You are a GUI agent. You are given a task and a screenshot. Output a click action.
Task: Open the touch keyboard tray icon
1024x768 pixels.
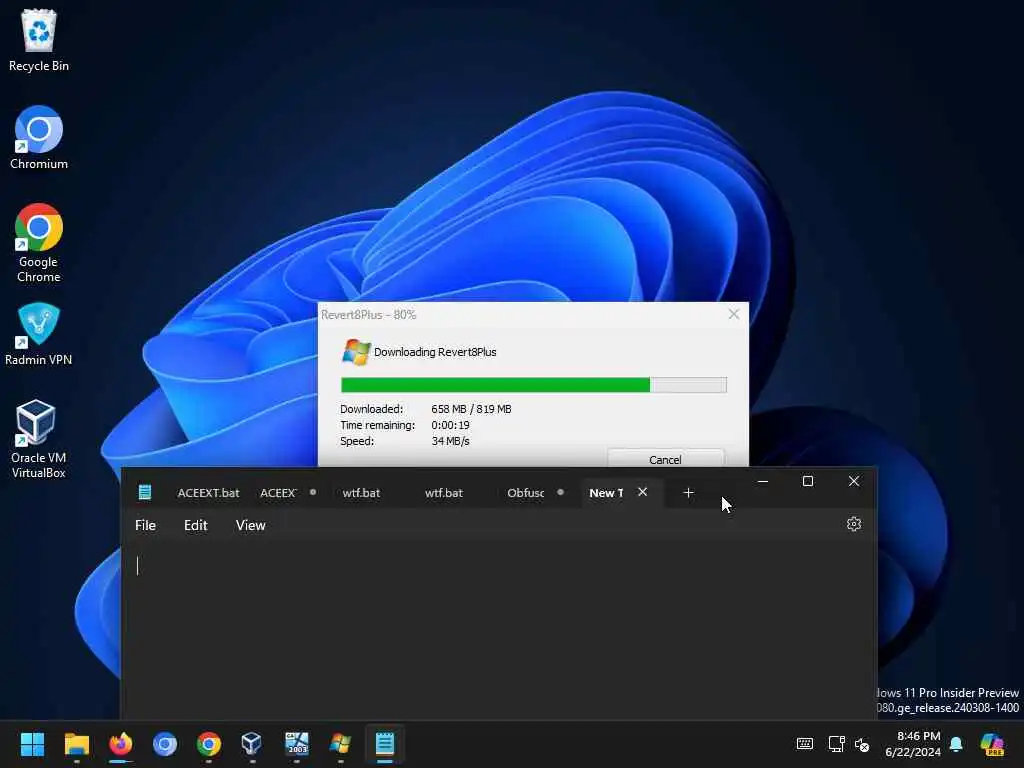[805, 744]
